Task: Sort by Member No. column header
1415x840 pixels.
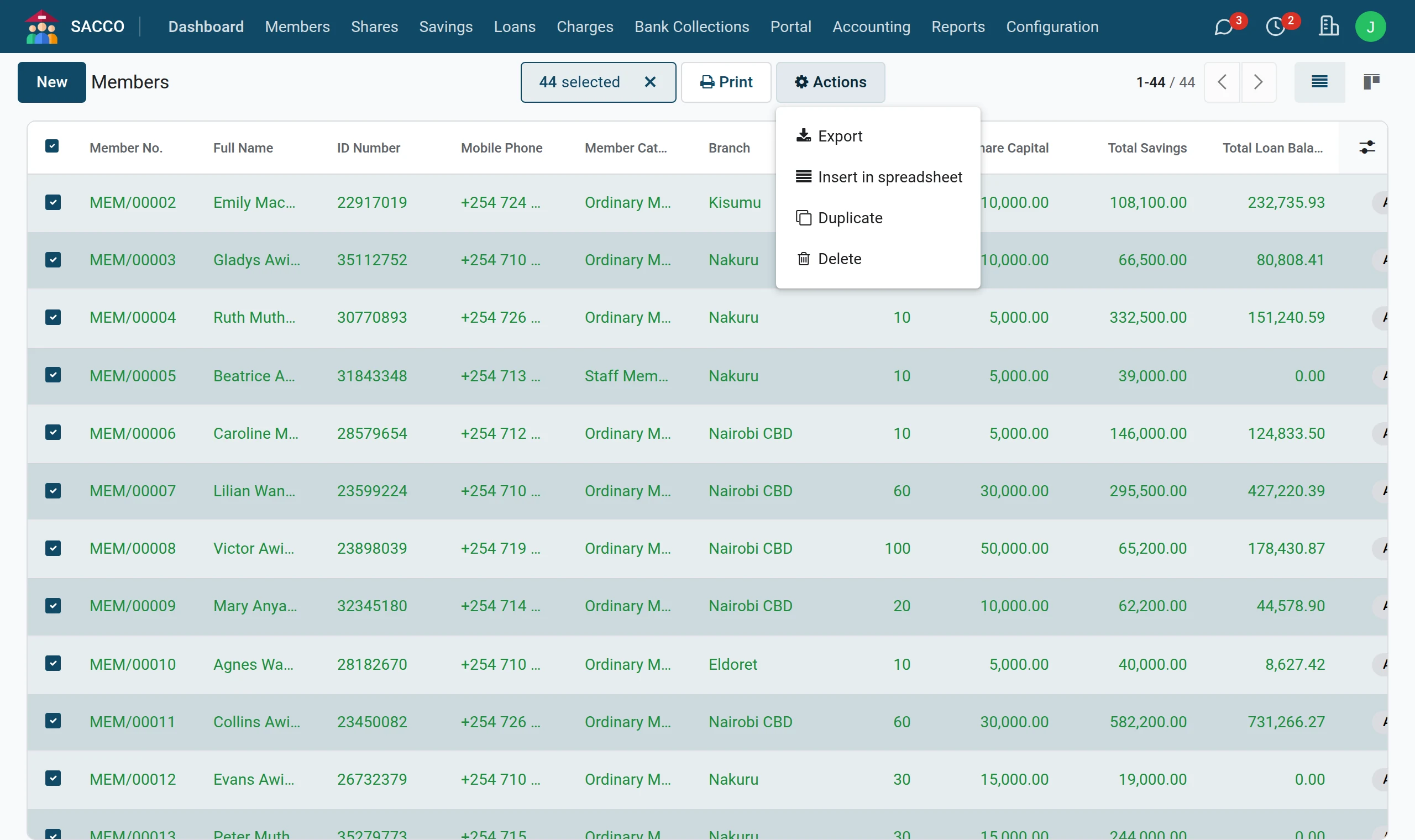Action: (126, 148)
